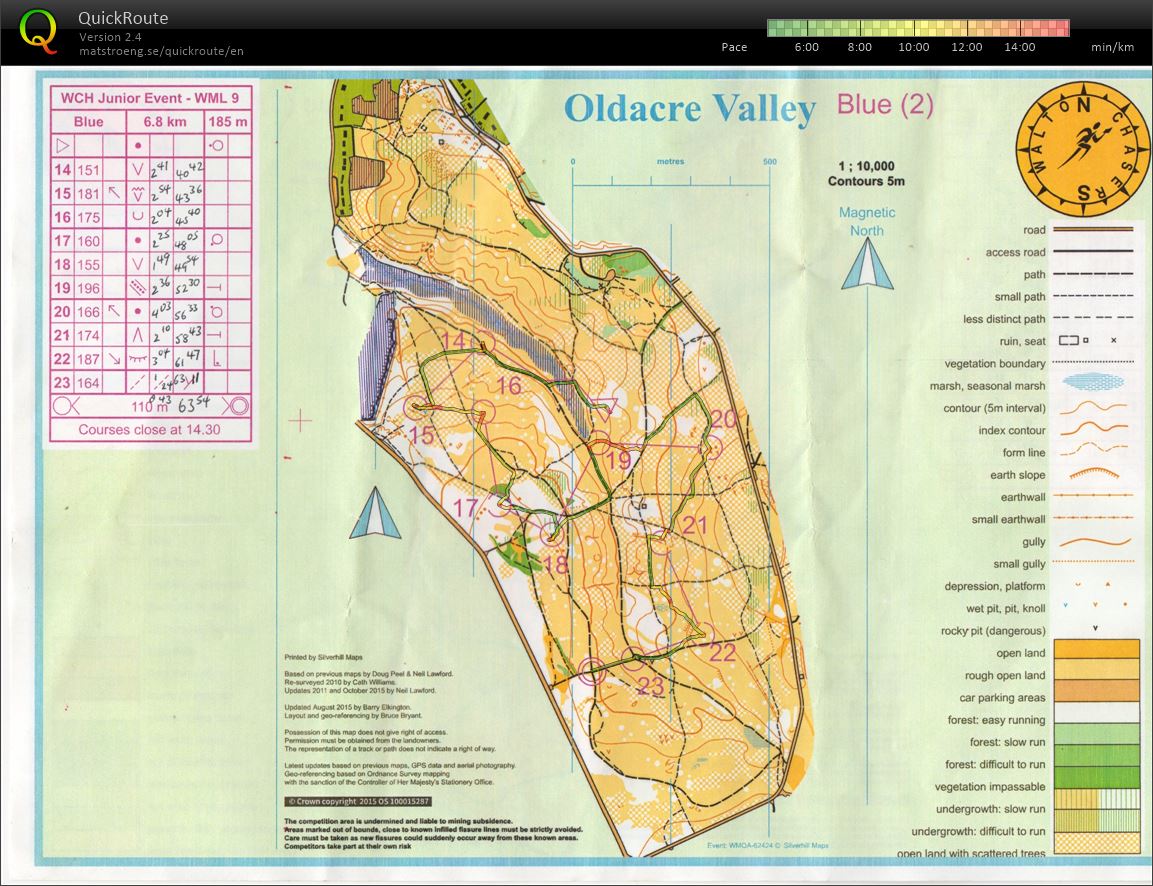Click the open land legend swatch
This screenshot has width=1153, height=886.
pyautogui.click(x=1096, y=649)
